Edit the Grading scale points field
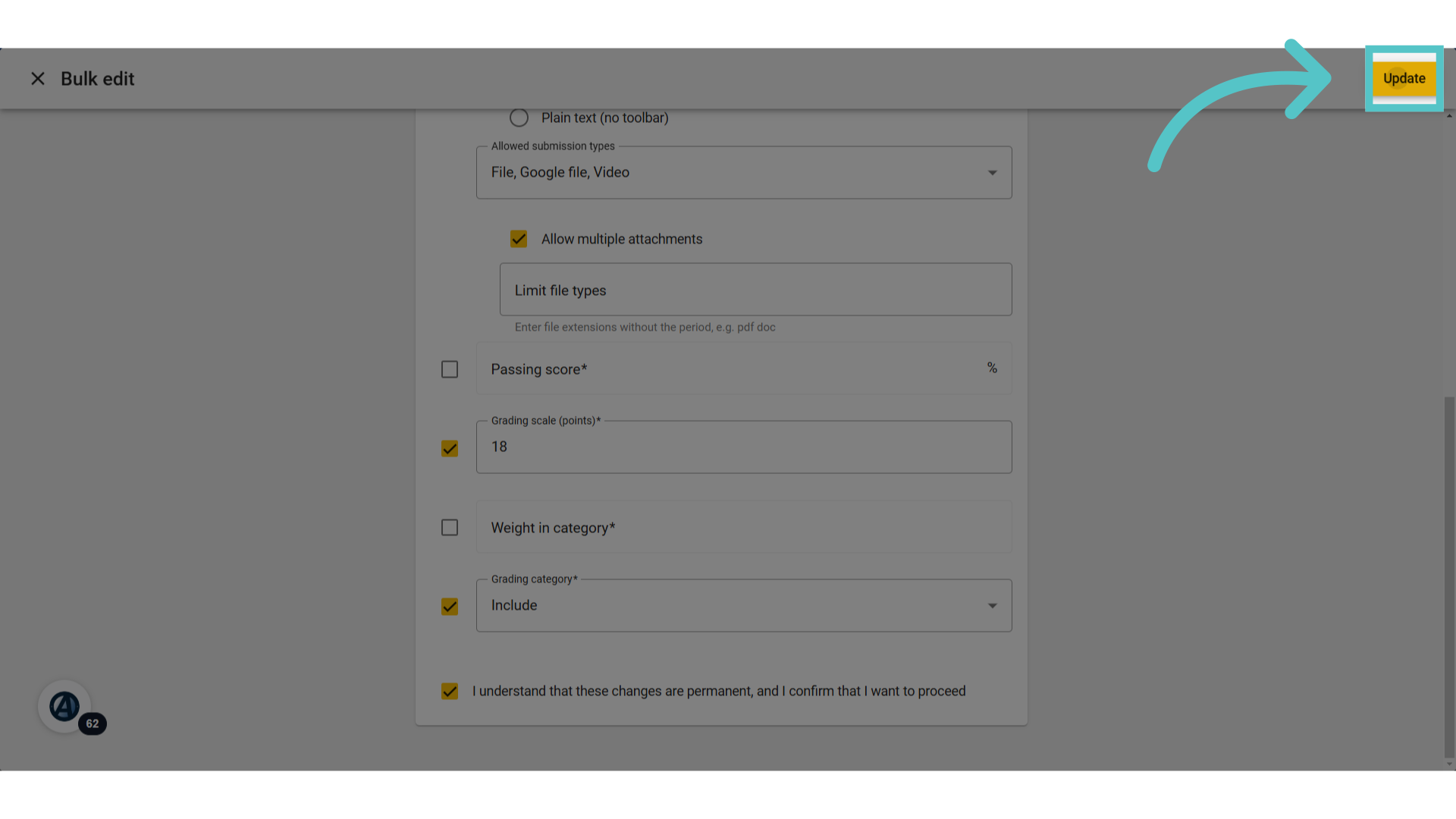Viewport: 1456px width, 819px height. pos(744,447)
